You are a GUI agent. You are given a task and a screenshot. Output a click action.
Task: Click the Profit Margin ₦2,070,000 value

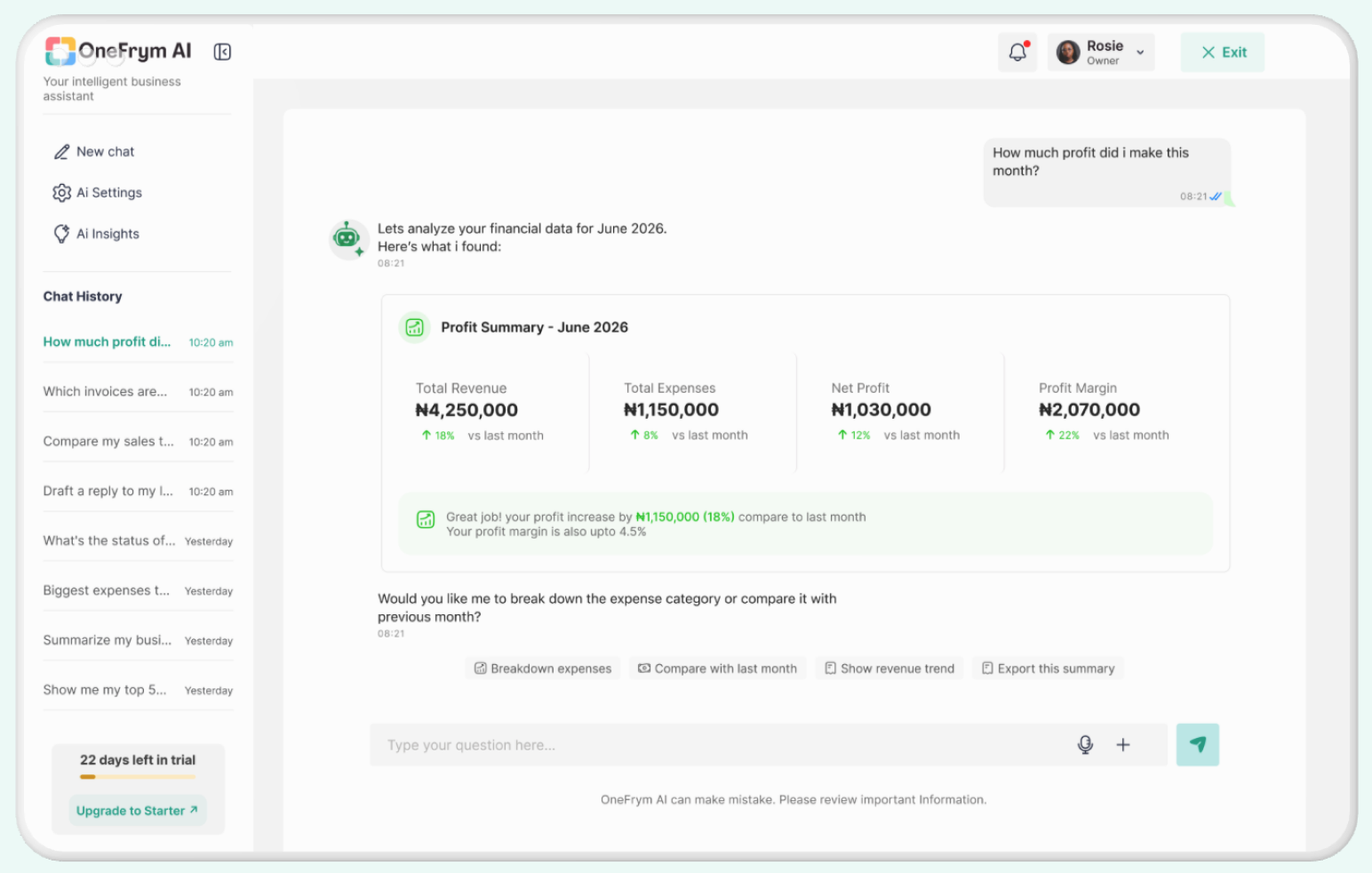pos(1089,410)
